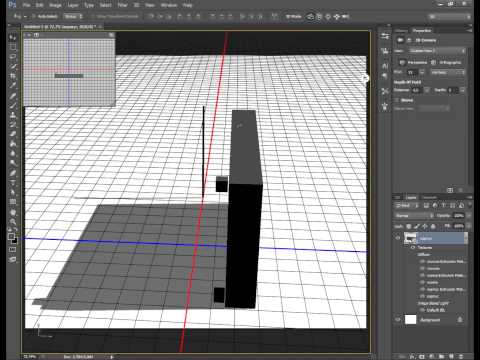This screenshot has width=480, height=360.
Task: Open the lens units dropdown beside FOV
Action: tap(448, 72)
